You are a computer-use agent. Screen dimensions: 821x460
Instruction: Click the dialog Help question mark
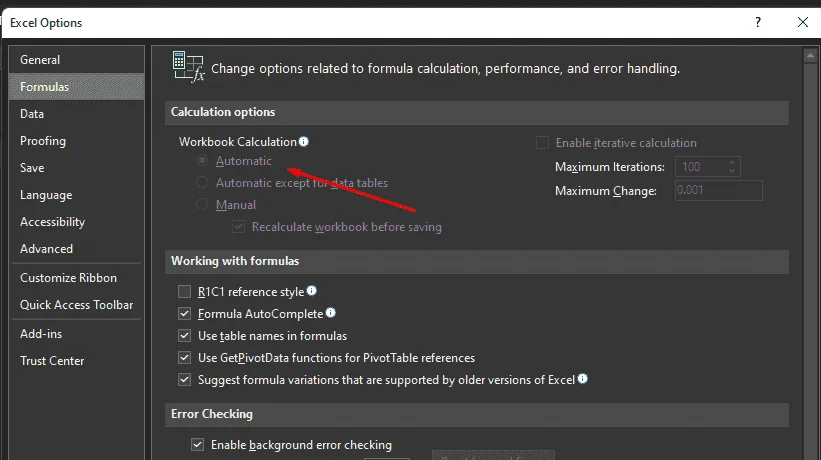point(758,22)
